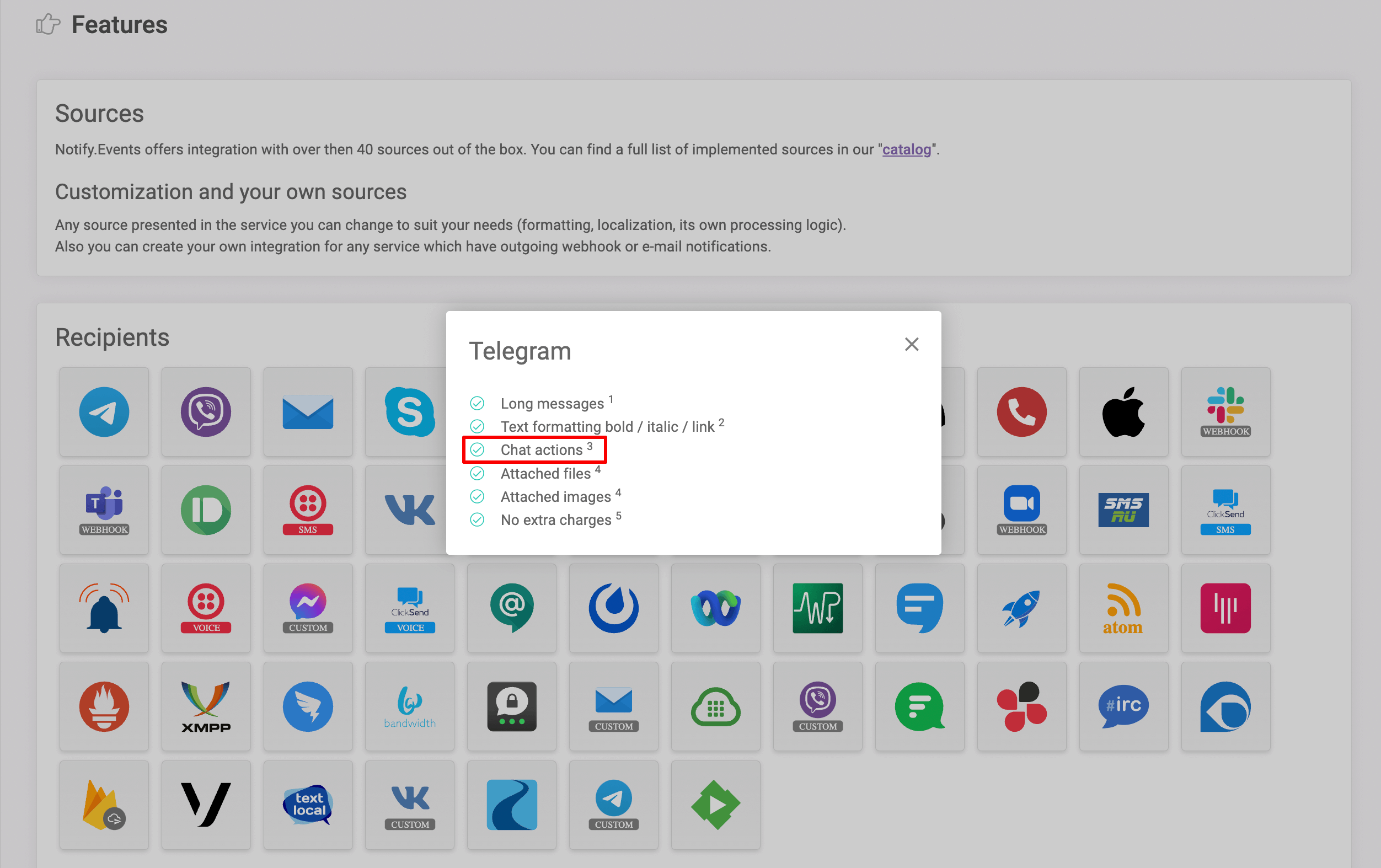Viewport: 1381px width, 868px height.
Task: Select the Telegram recipient icon
Action: coord(104,411)
